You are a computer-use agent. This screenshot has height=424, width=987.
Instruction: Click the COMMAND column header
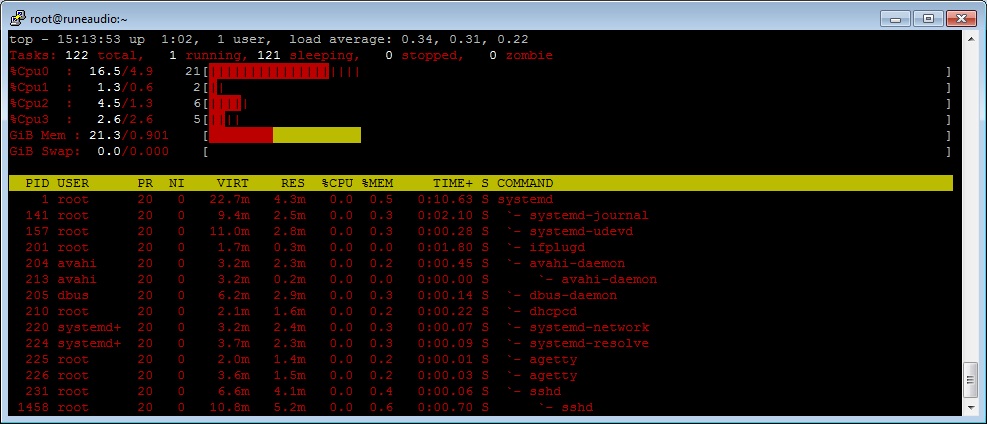525,184
